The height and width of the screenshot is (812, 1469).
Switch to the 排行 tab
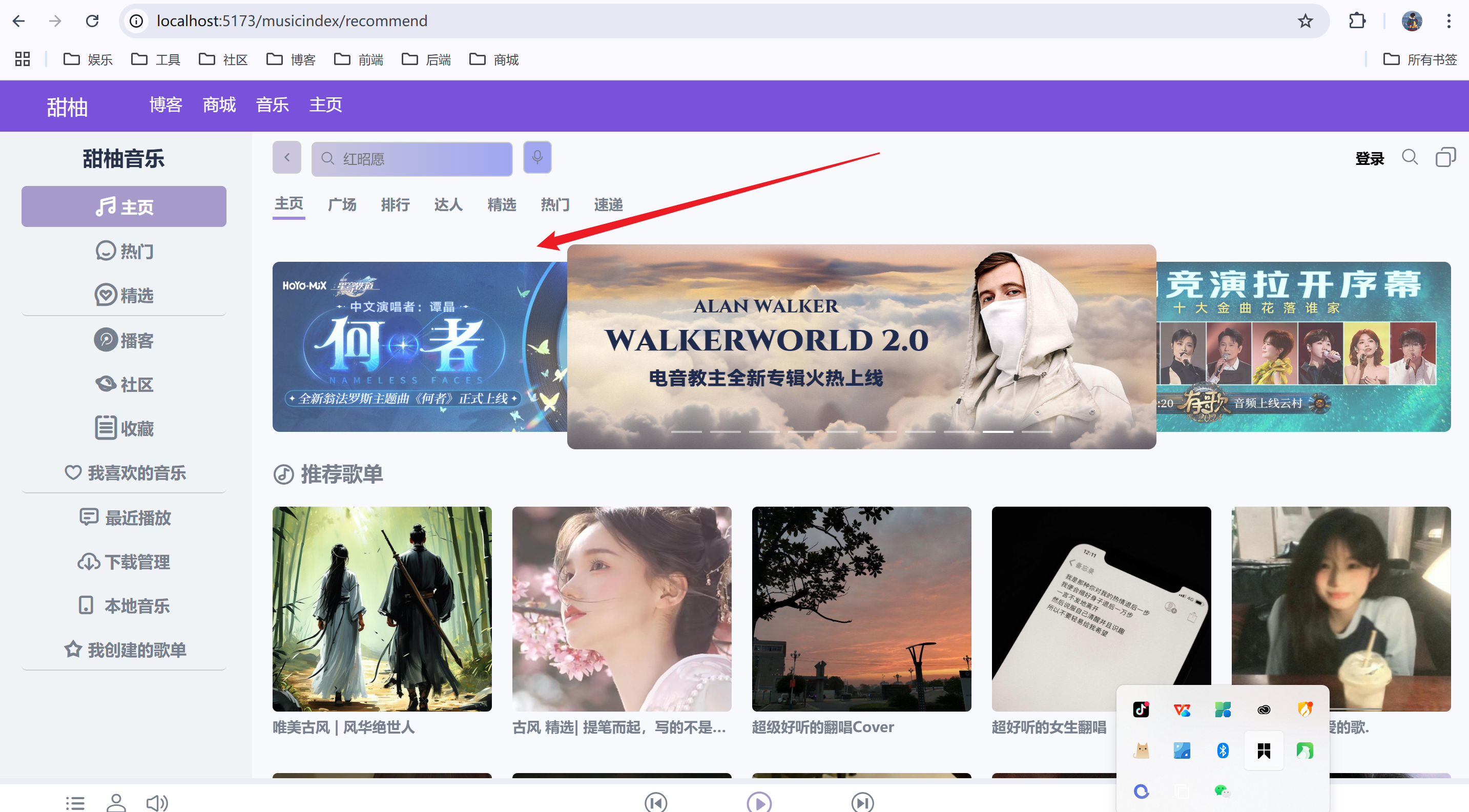point(395,205)
